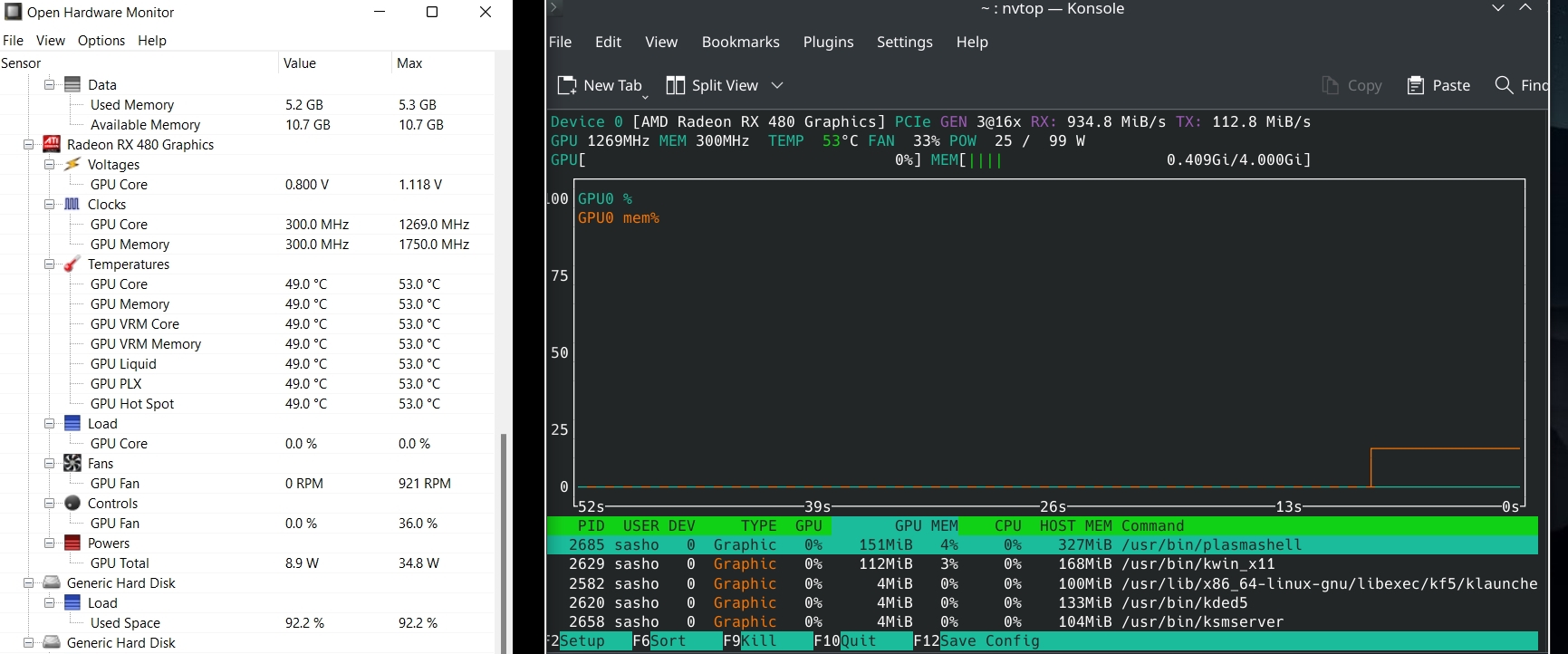This screenshot has height=654, width=1568.
Task: Open the Settings menu in Konsole
Action: (x=904, y=43)
